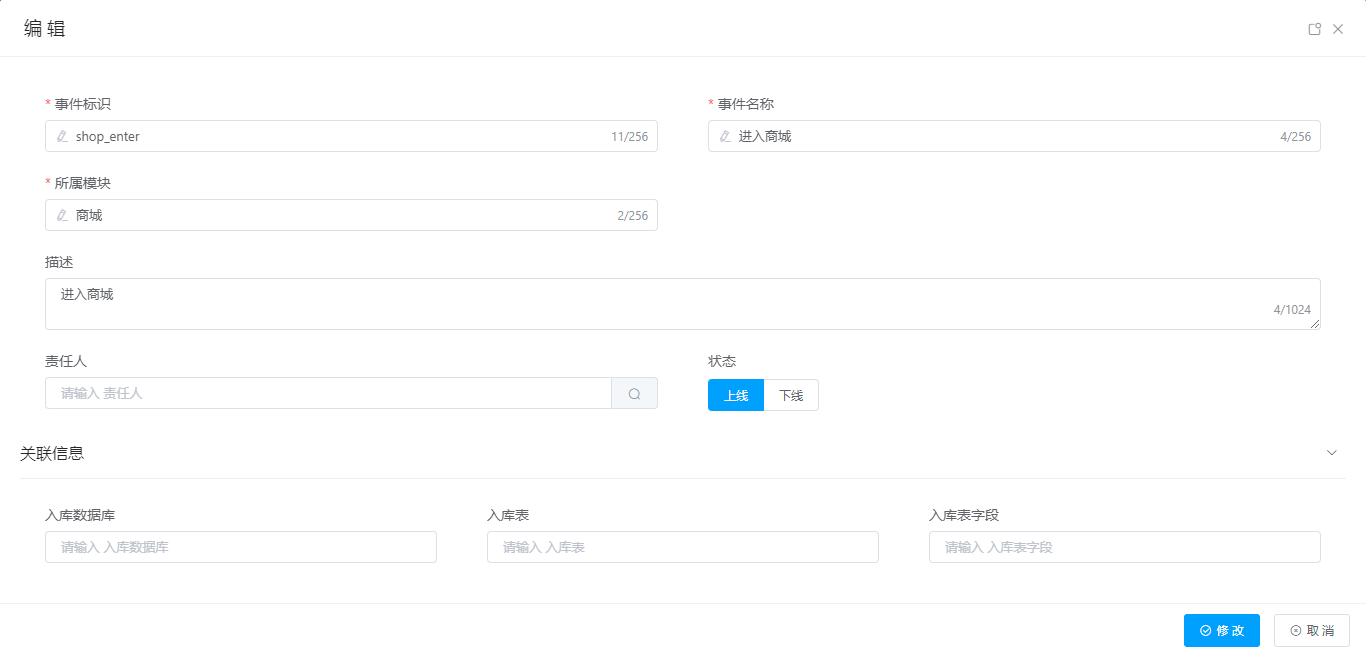Click the 入库数据库 input field
Screen dimensions: 1366x657
click(x=240, y=547)
